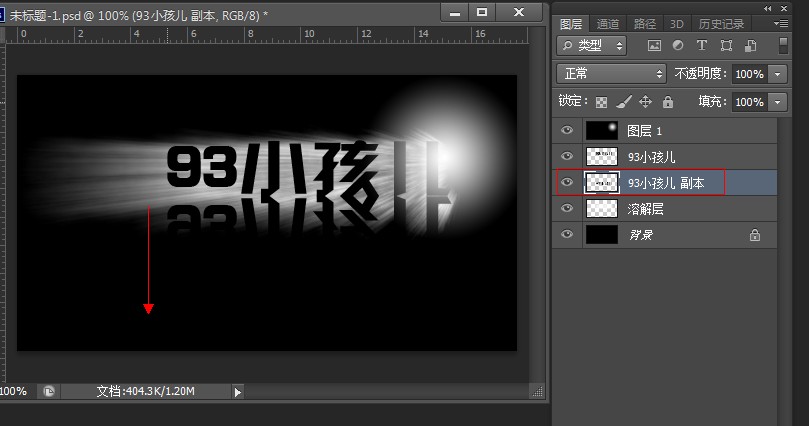Hide the 图层 1 layer
The width and height of the screenshot is (809, 426).
(x=567, y=131)
